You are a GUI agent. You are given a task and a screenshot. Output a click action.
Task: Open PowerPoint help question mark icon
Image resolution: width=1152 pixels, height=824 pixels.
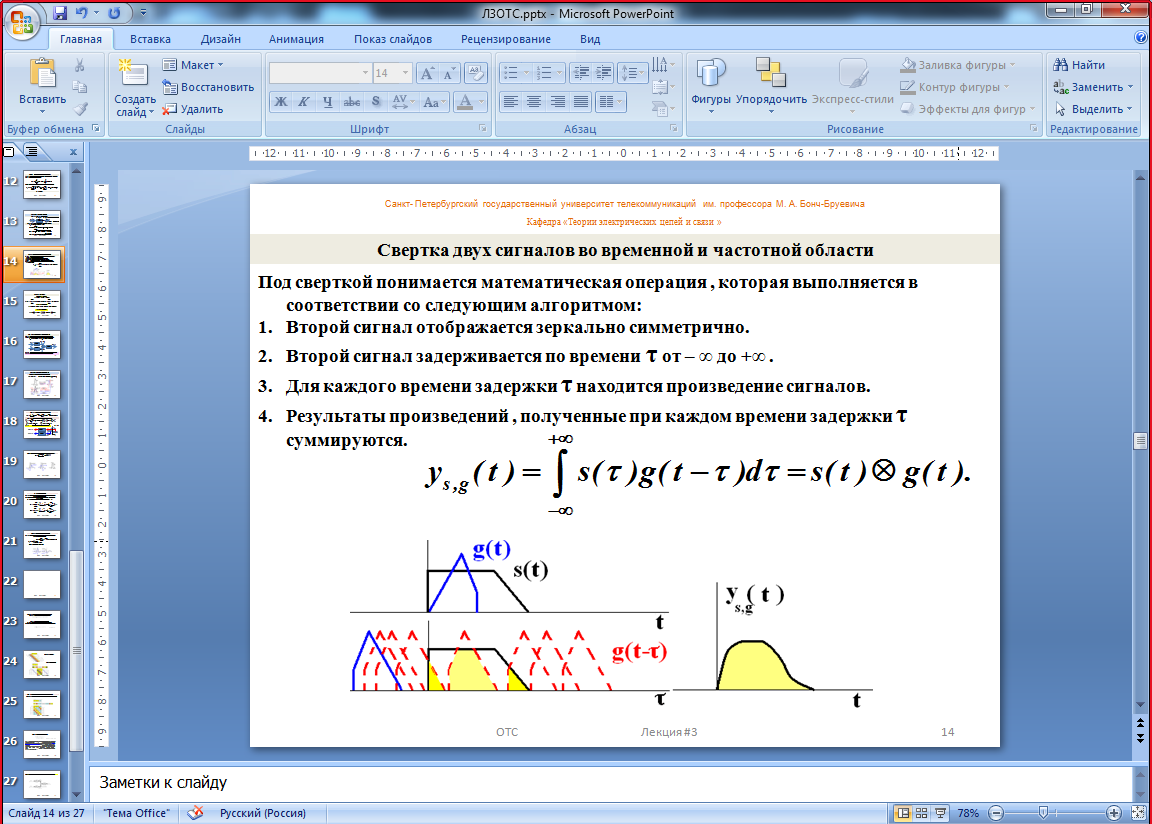1141,38
